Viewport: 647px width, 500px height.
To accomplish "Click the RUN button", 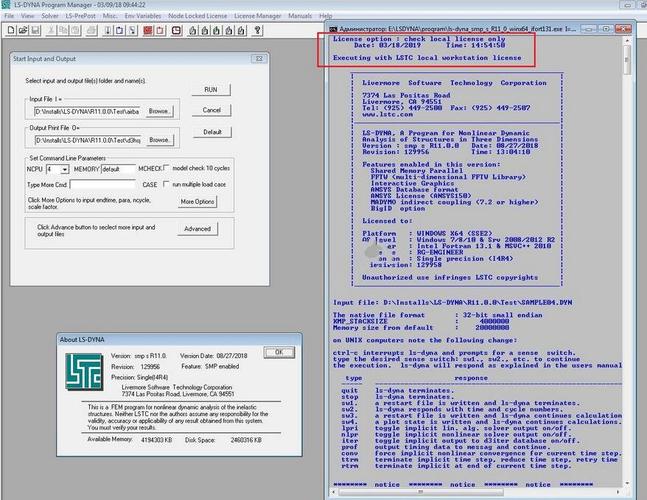I will click(x=211, y=90).
